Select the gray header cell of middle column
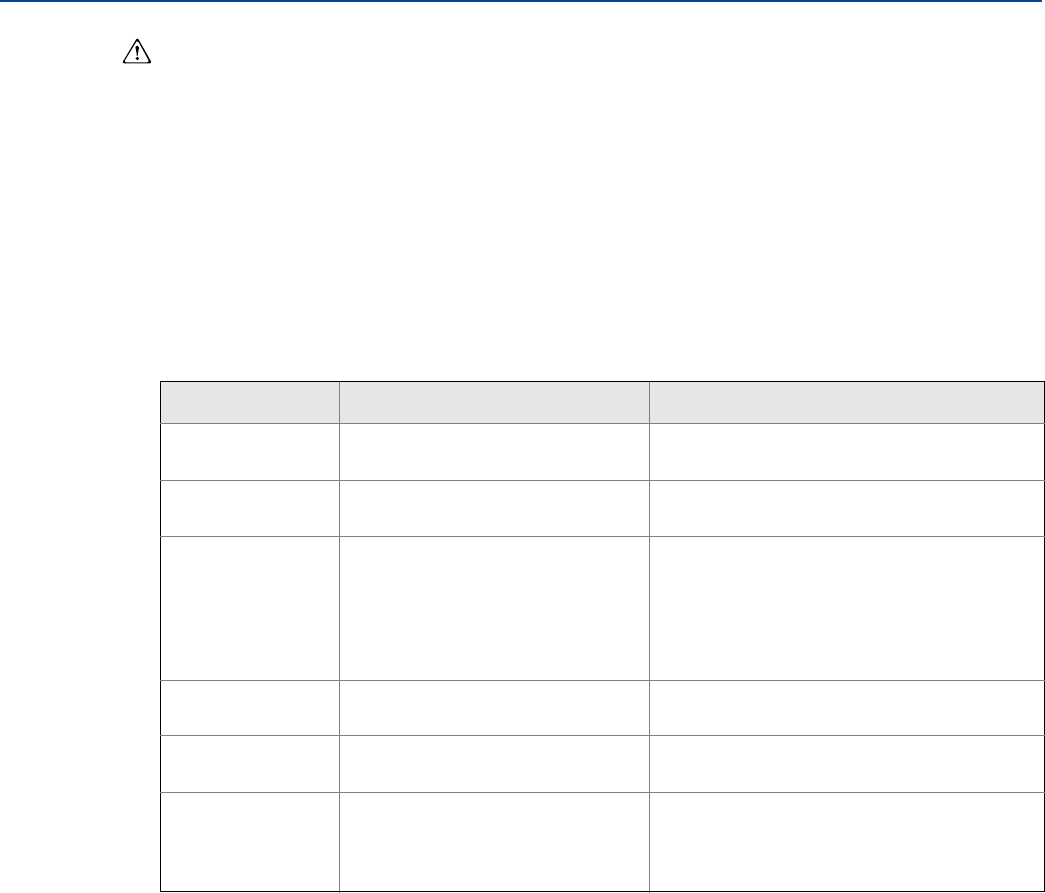Image resolution: width=1045 pixels, height=893 pixels. click(494, 403)
